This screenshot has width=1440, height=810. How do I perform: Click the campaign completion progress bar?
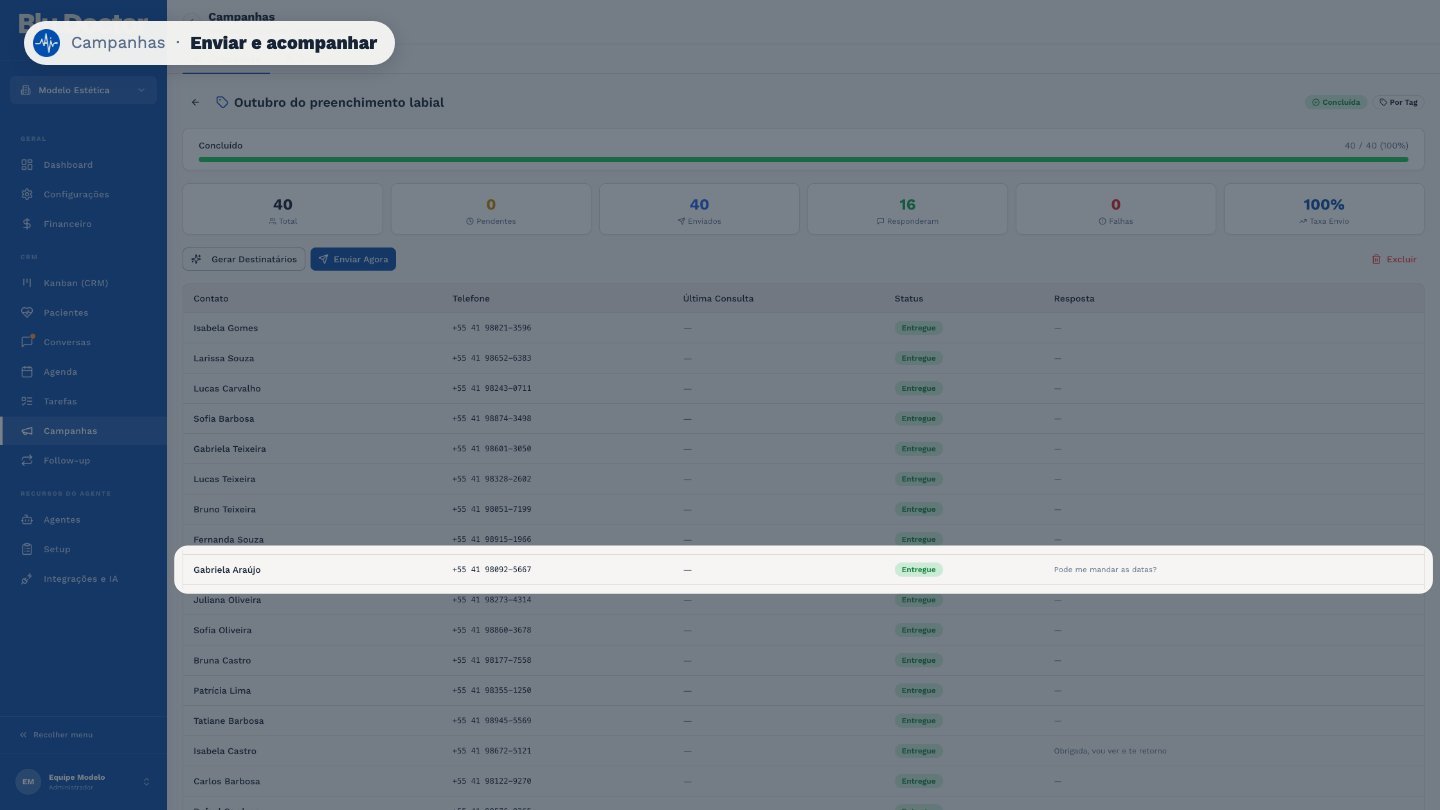(803, 159)
